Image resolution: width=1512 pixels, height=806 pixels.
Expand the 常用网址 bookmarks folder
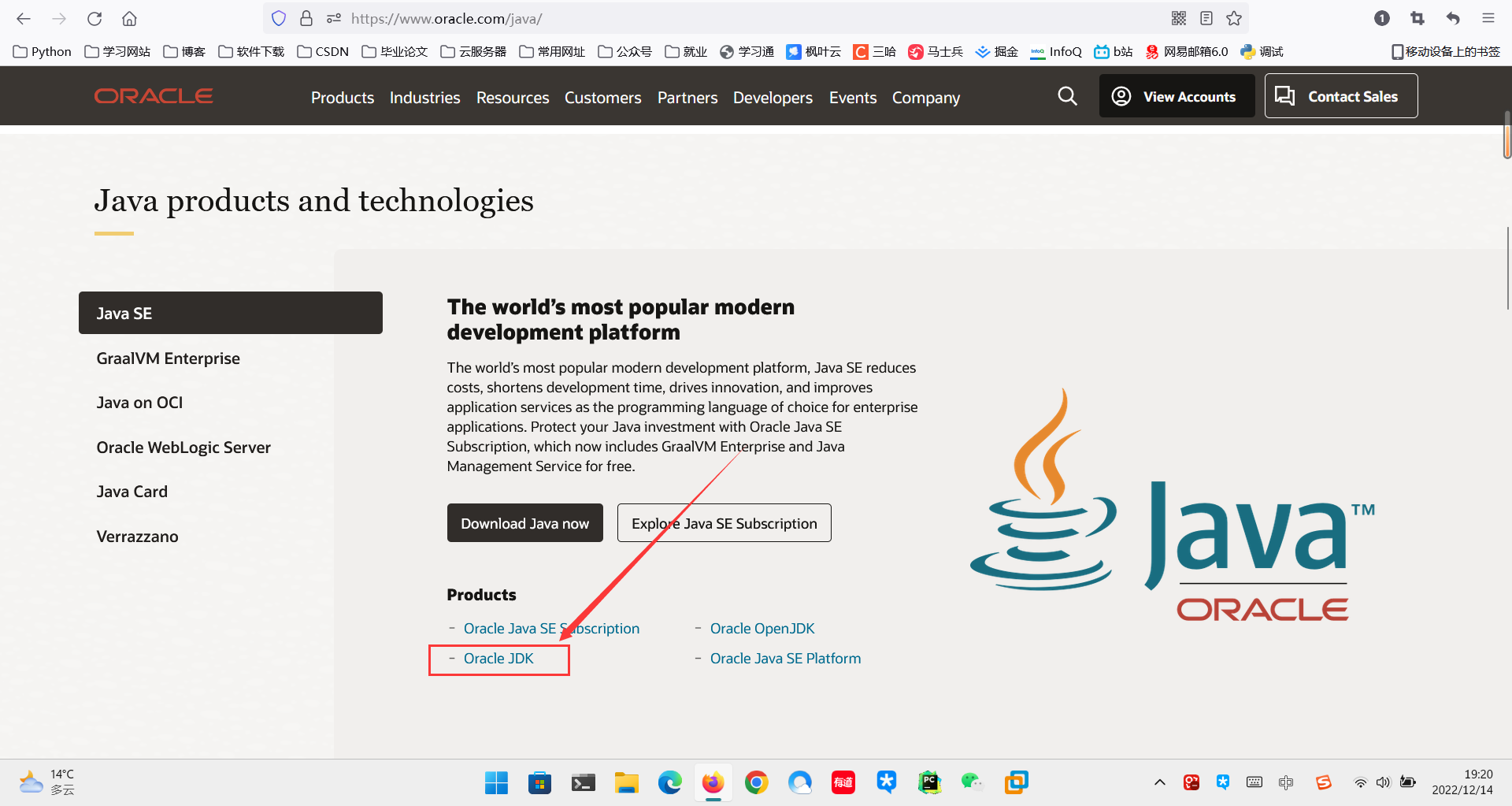(552, 51)
